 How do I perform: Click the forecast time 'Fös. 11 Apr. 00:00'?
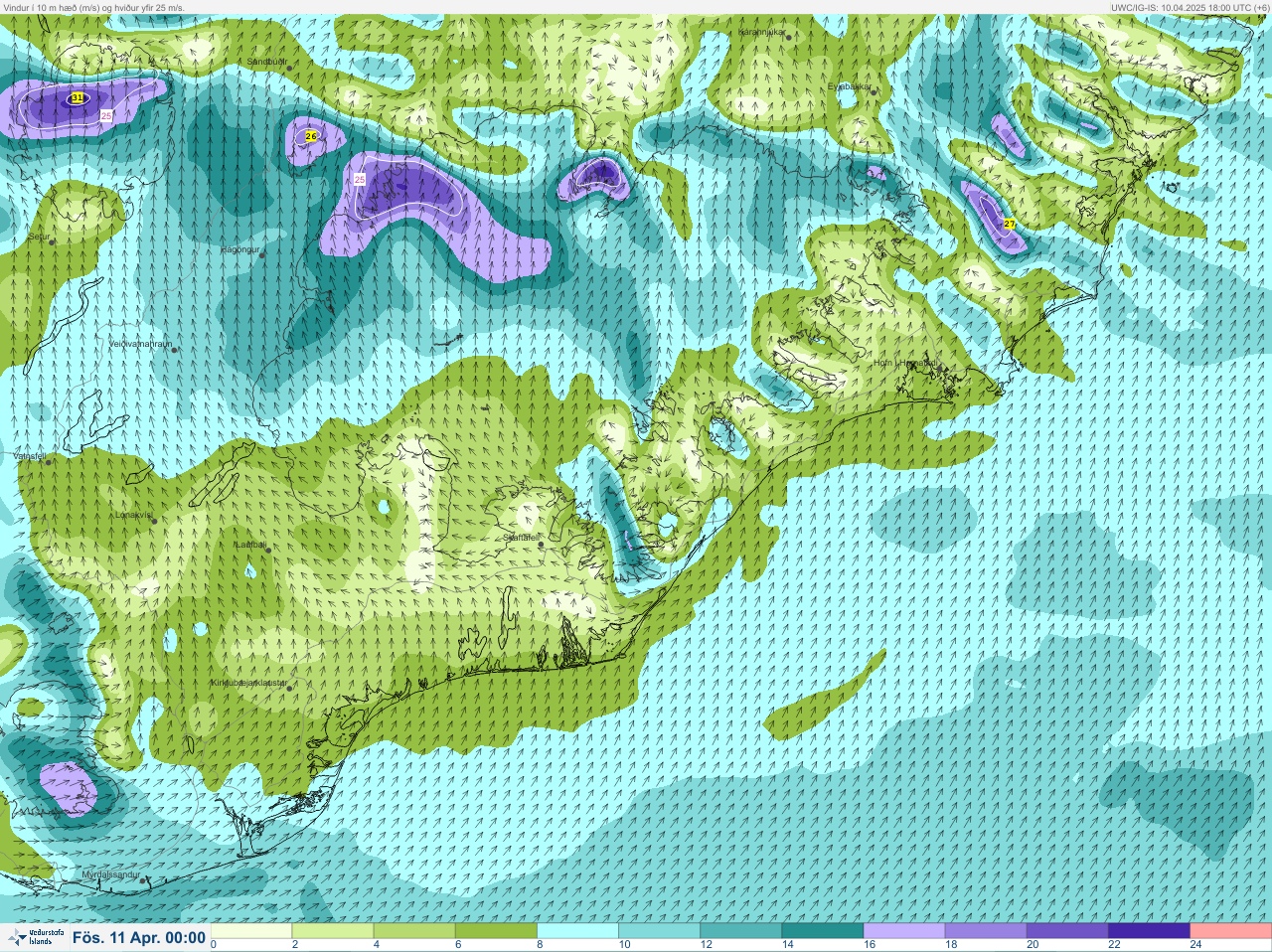(139, 937)
